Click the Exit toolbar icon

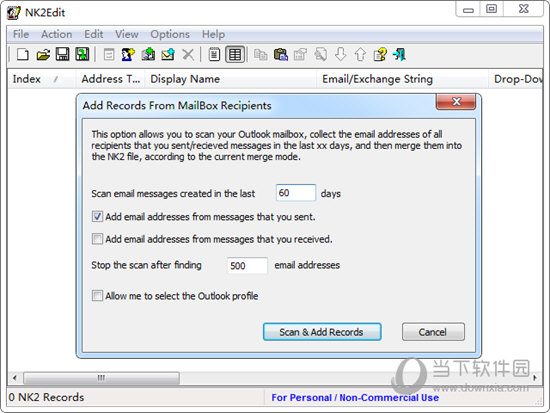[x=400, y=55]
